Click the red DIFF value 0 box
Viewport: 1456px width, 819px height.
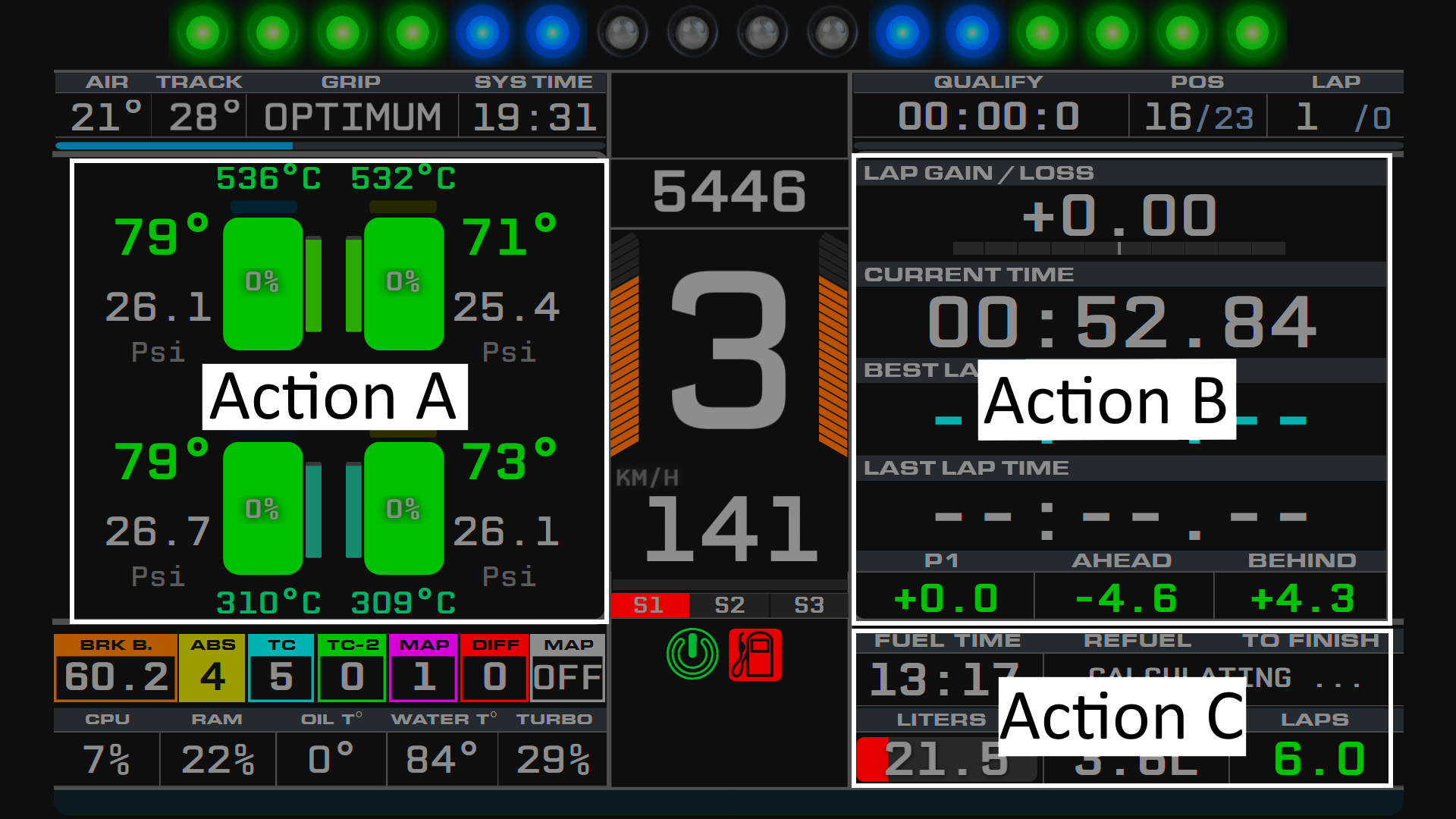point(494,668)
